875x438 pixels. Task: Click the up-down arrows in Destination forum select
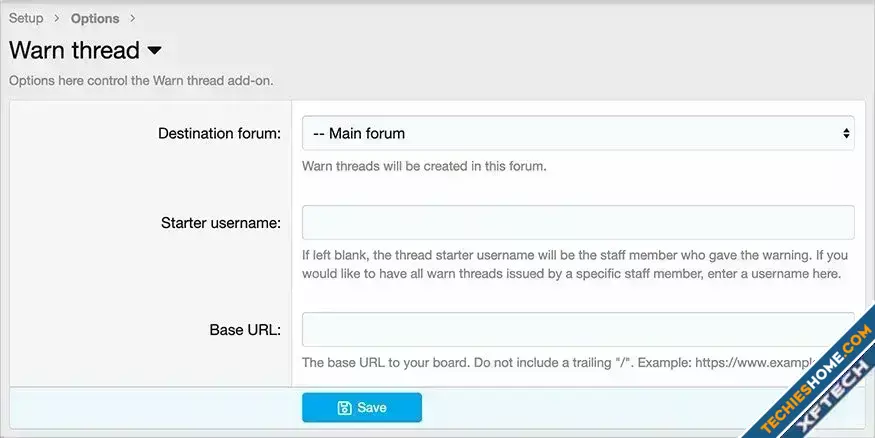click(x=845, y=133)
